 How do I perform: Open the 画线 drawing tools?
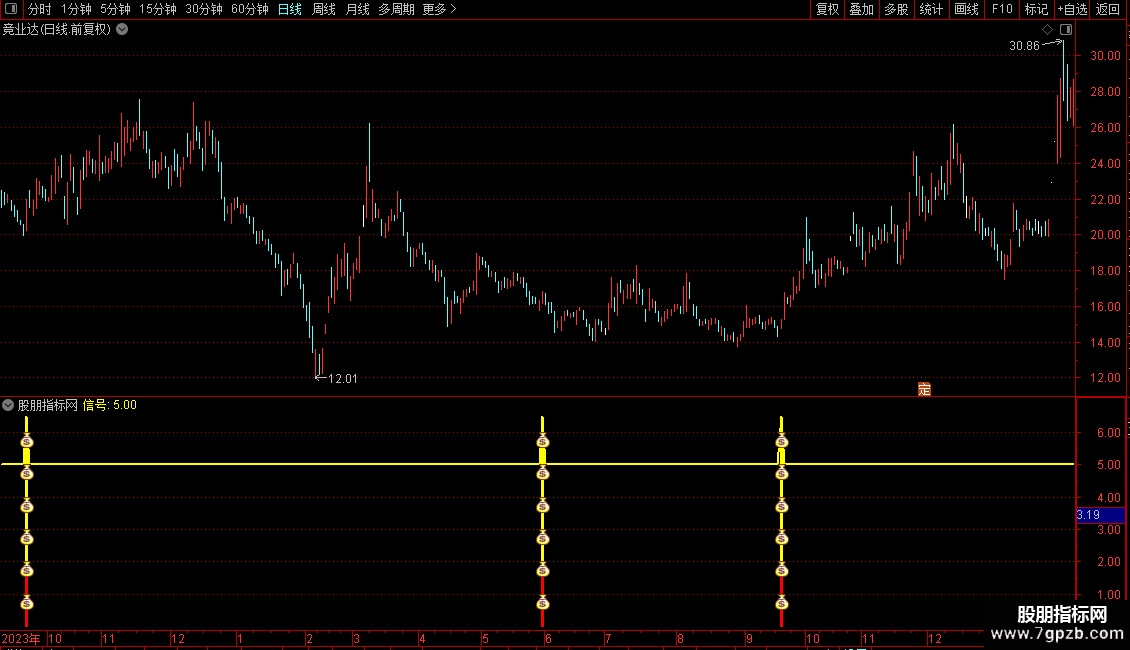pyautogui.click(x=966, y=9)
